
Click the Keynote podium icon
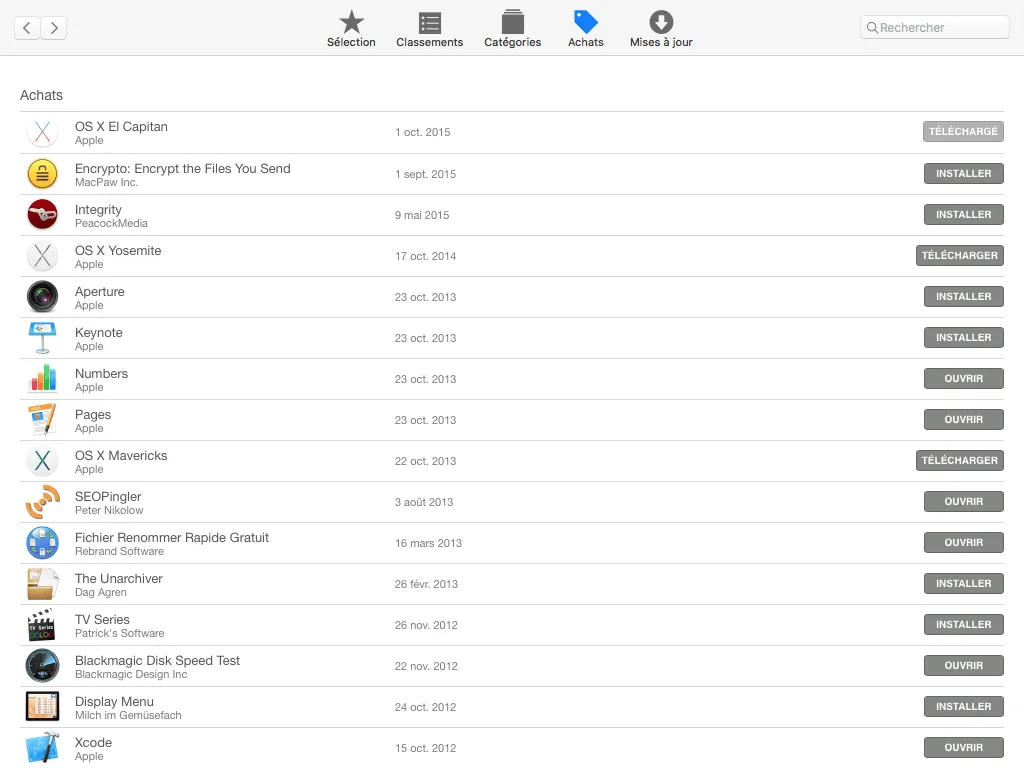point(42,338)
